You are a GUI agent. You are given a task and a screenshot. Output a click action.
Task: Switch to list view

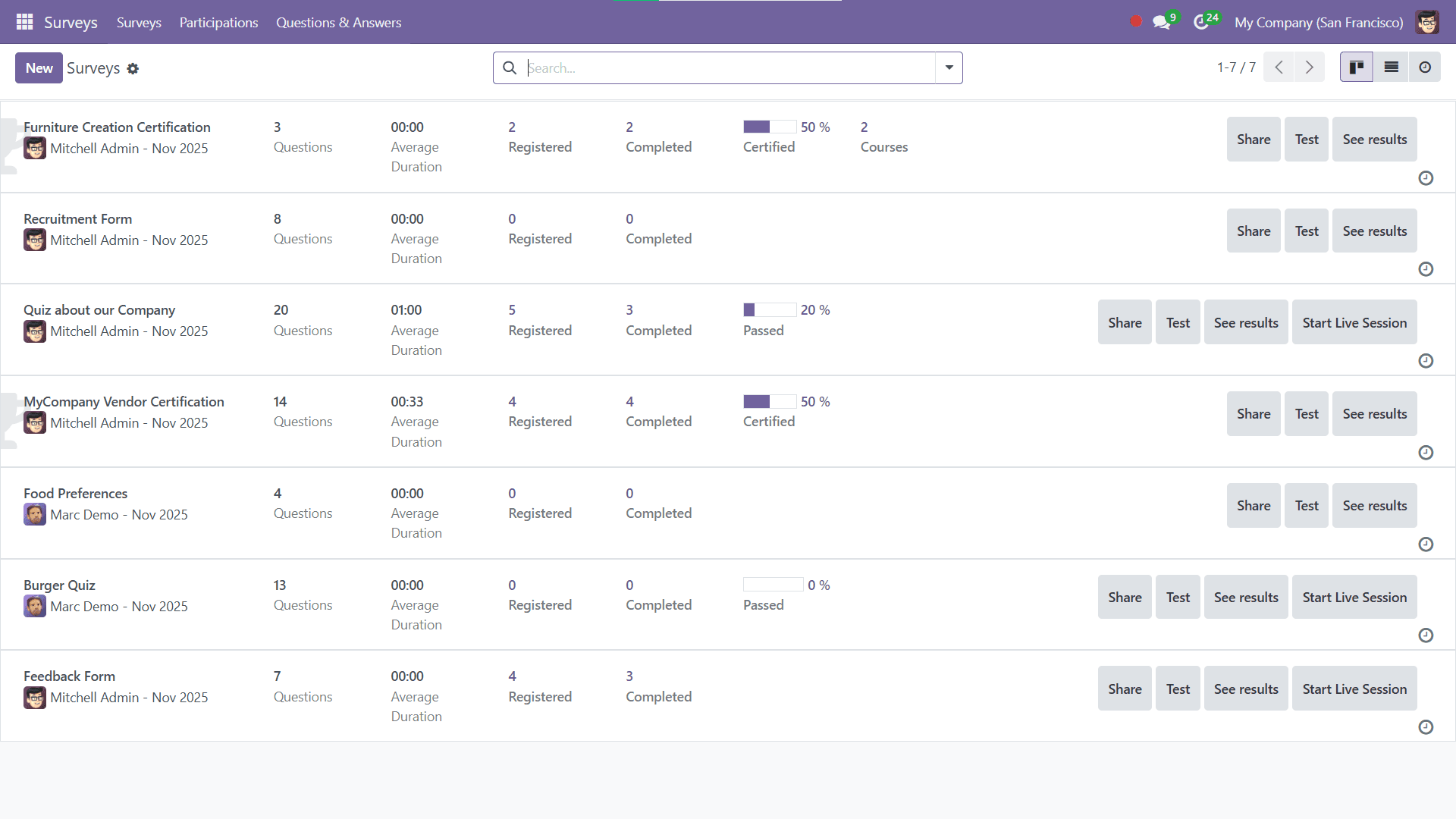1391,67
